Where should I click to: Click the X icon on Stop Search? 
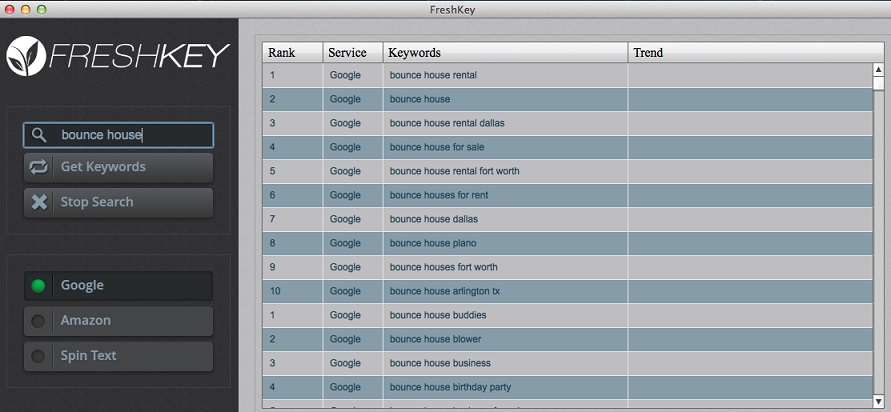pyautogui.click(x=39, y=202)
